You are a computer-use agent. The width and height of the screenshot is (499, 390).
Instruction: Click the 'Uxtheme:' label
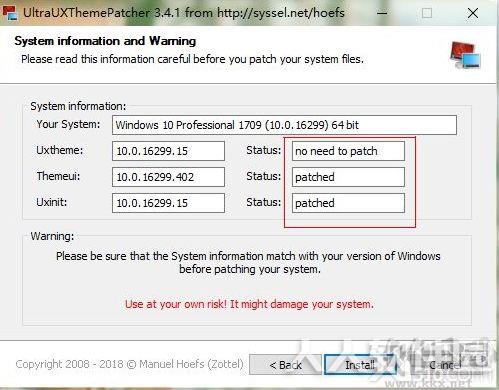pyautogui.click(x=60, y=150)
